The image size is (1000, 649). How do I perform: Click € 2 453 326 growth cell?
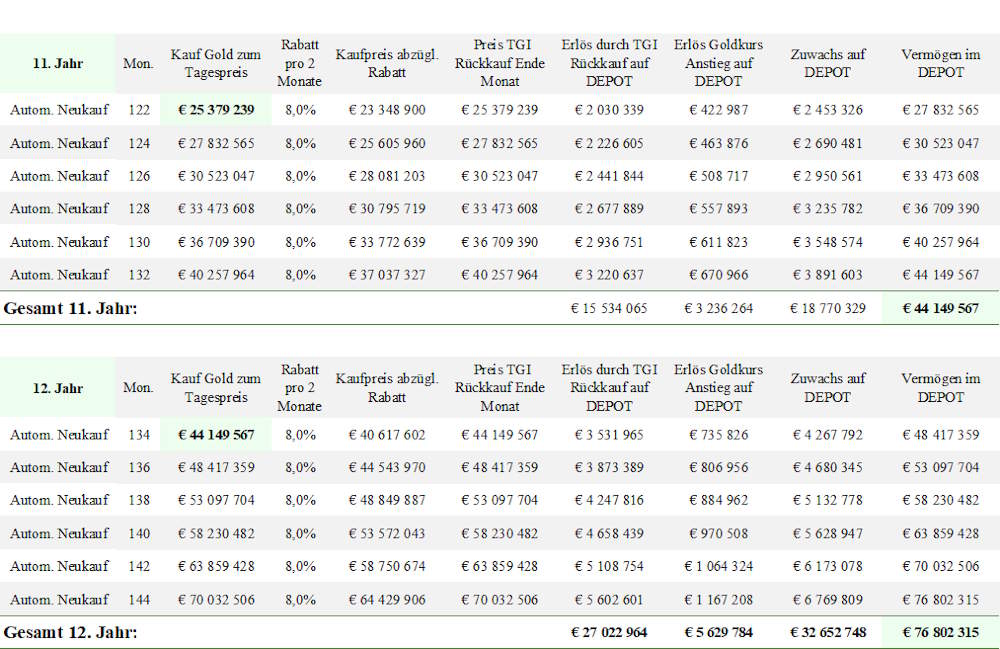click(x=828, y=110)
